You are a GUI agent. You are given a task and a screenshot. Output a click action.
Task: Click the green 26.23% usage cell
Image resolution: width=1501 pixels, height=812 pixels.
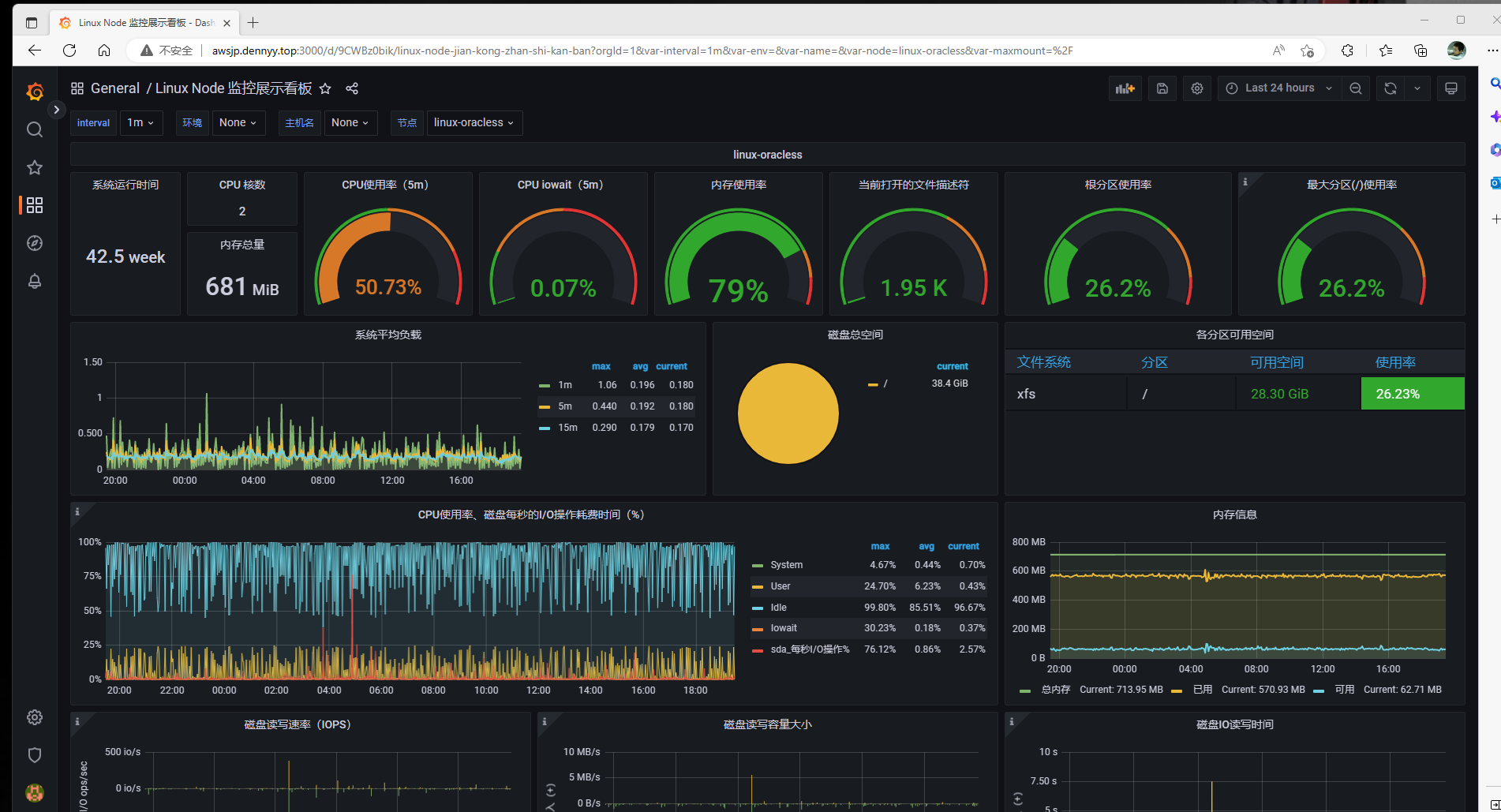tap(1413, 394)
